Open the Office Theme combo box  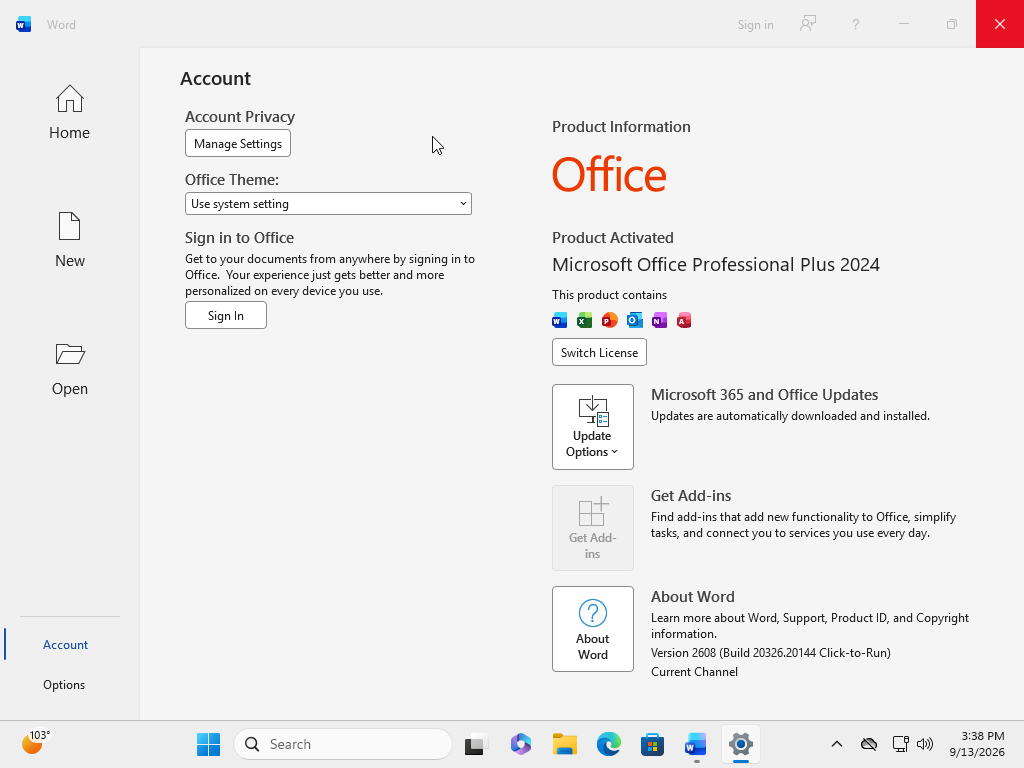click(328, 204)
